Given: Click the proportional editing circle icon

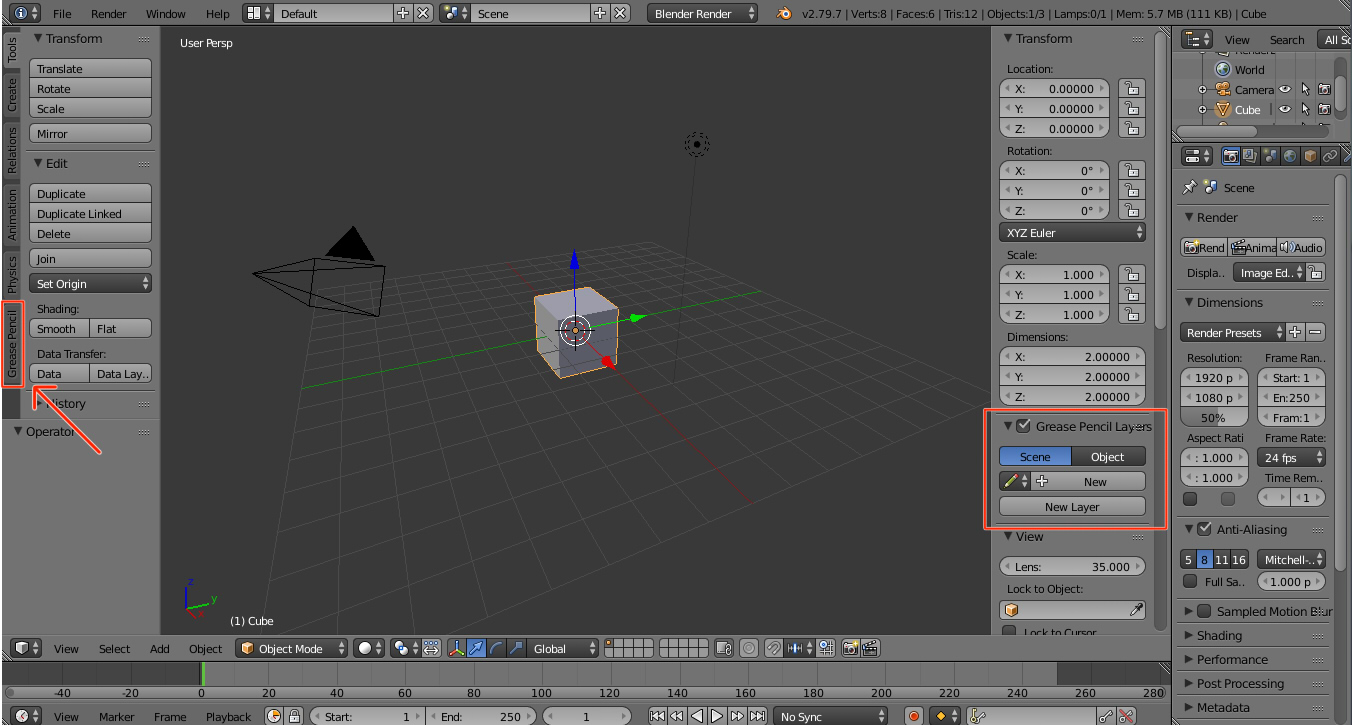Looking at the screenshot, I should pyautogui.click(x=749, y=648).
